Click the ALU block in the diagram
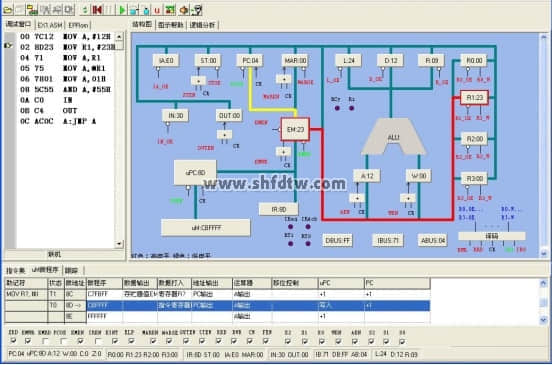Screen dimensions: 552x365 394,137
